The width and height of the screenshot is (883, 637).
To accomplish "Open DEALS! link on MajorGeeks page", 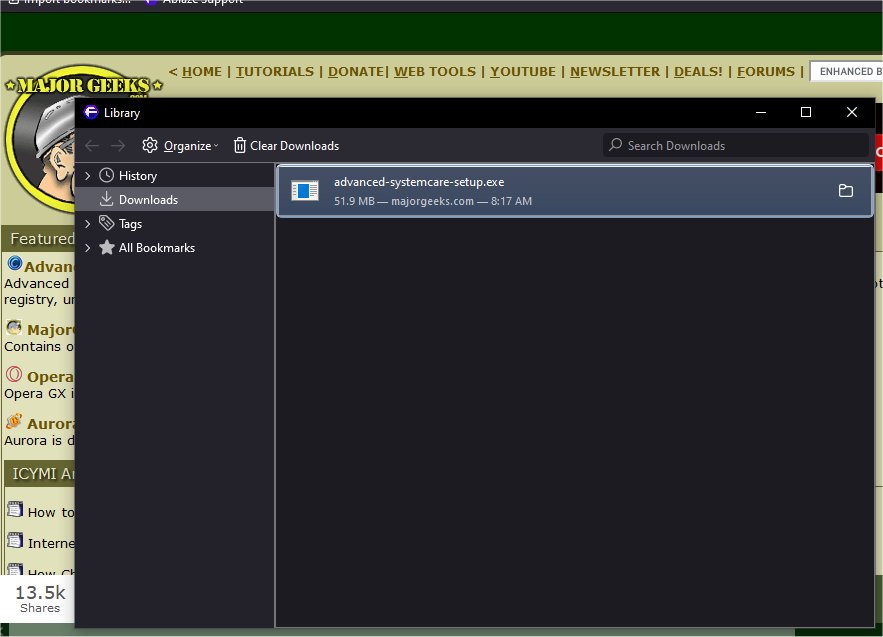I will click(698, 72).
